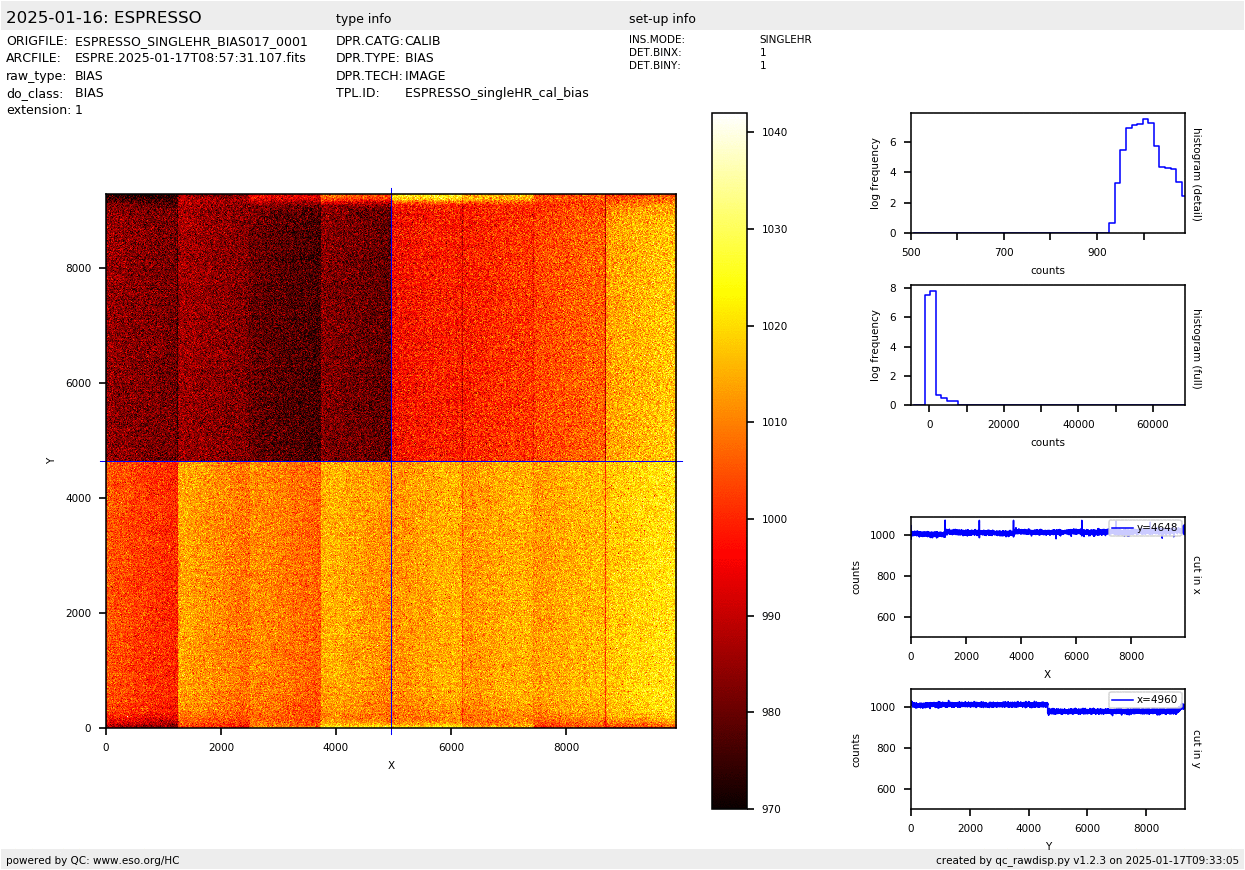This screenshot has height=870, width=1245.
Task: Select the cut in y profile plot
Action: tap(1047, 749)
